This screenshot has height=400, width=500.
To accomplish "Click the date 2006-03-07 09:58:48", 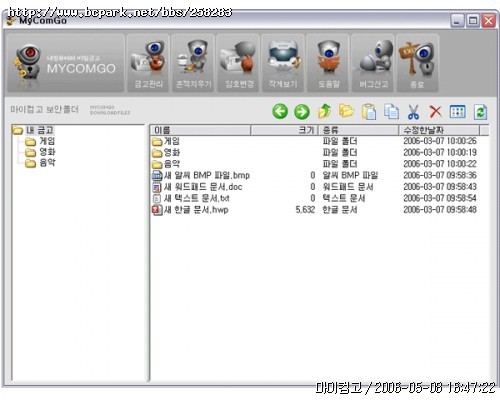I will point(440,210).
